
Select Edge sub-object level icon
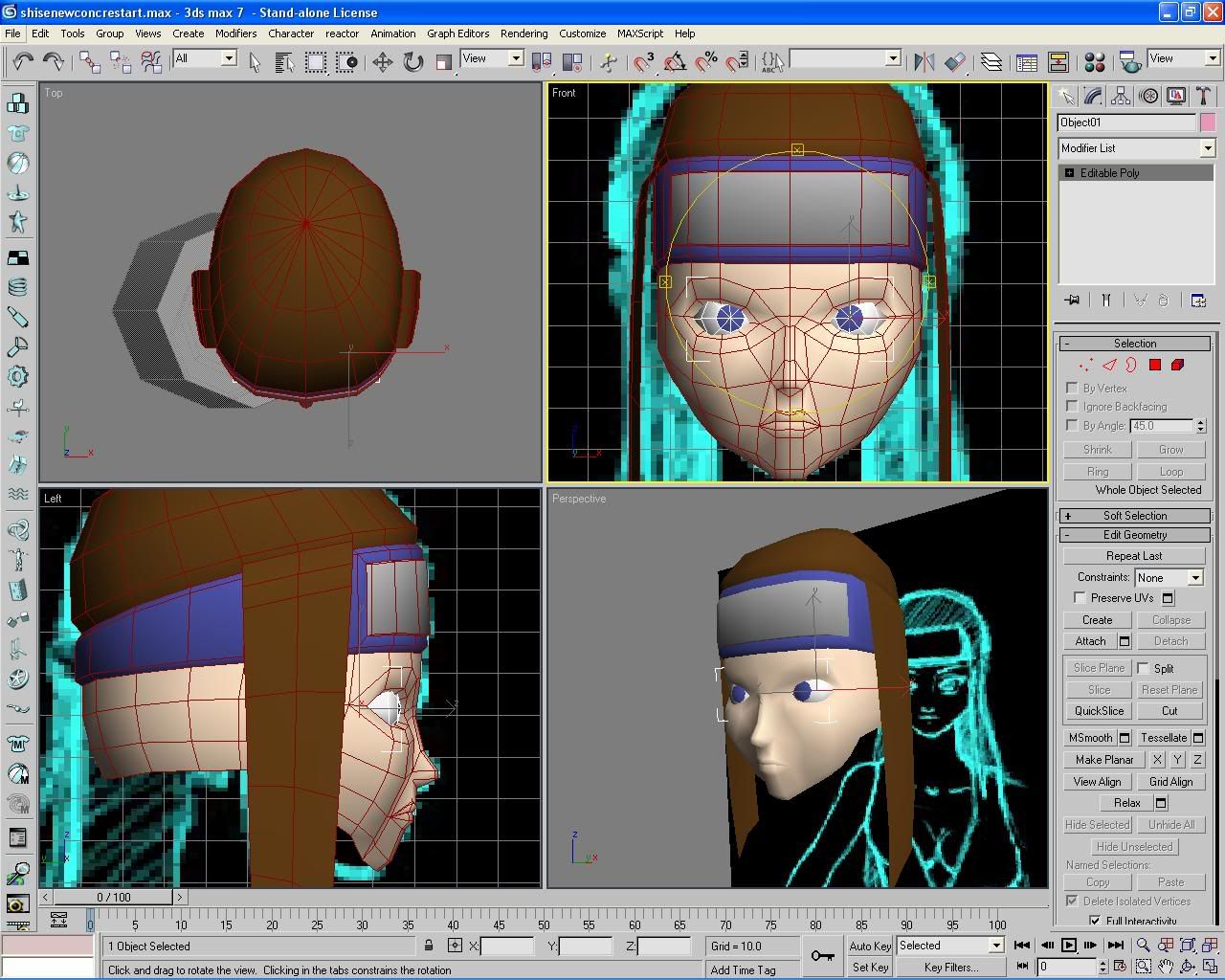pos(1109,365)
